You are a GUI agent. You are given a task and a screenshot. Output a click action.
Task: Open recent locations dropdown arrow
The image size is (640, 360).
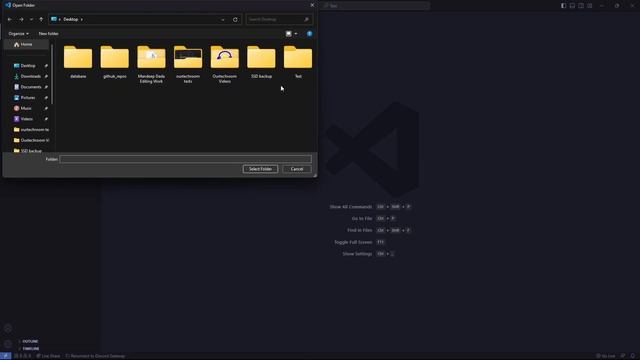pyautogui.click(x=31, y=19)
